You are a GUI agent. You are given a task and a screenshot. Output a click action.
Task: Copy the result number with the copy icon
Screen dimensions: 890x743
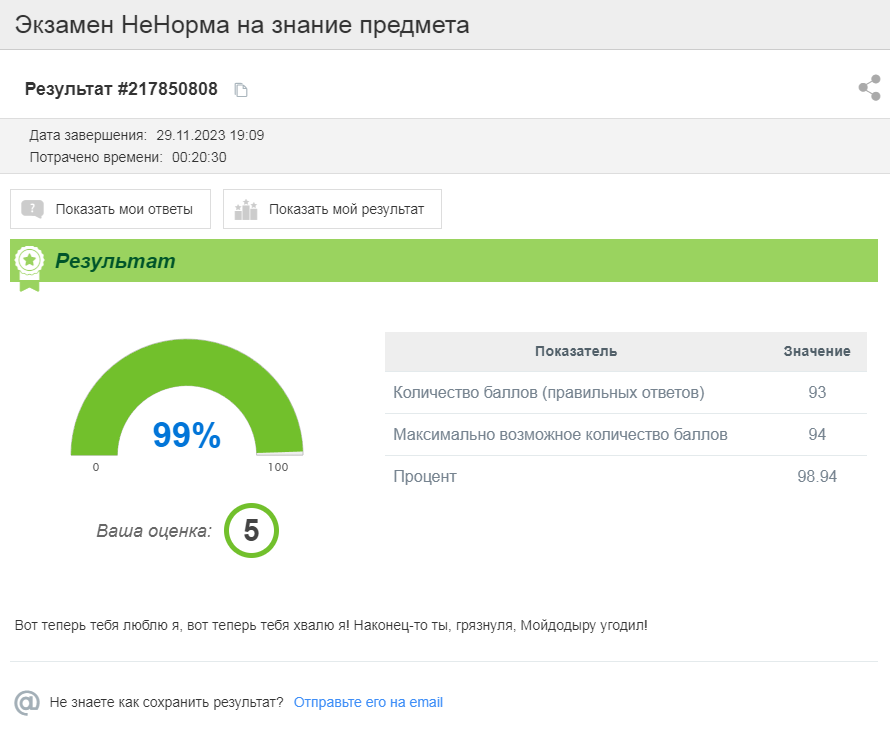pyautogui.click(x=240, y=90)
